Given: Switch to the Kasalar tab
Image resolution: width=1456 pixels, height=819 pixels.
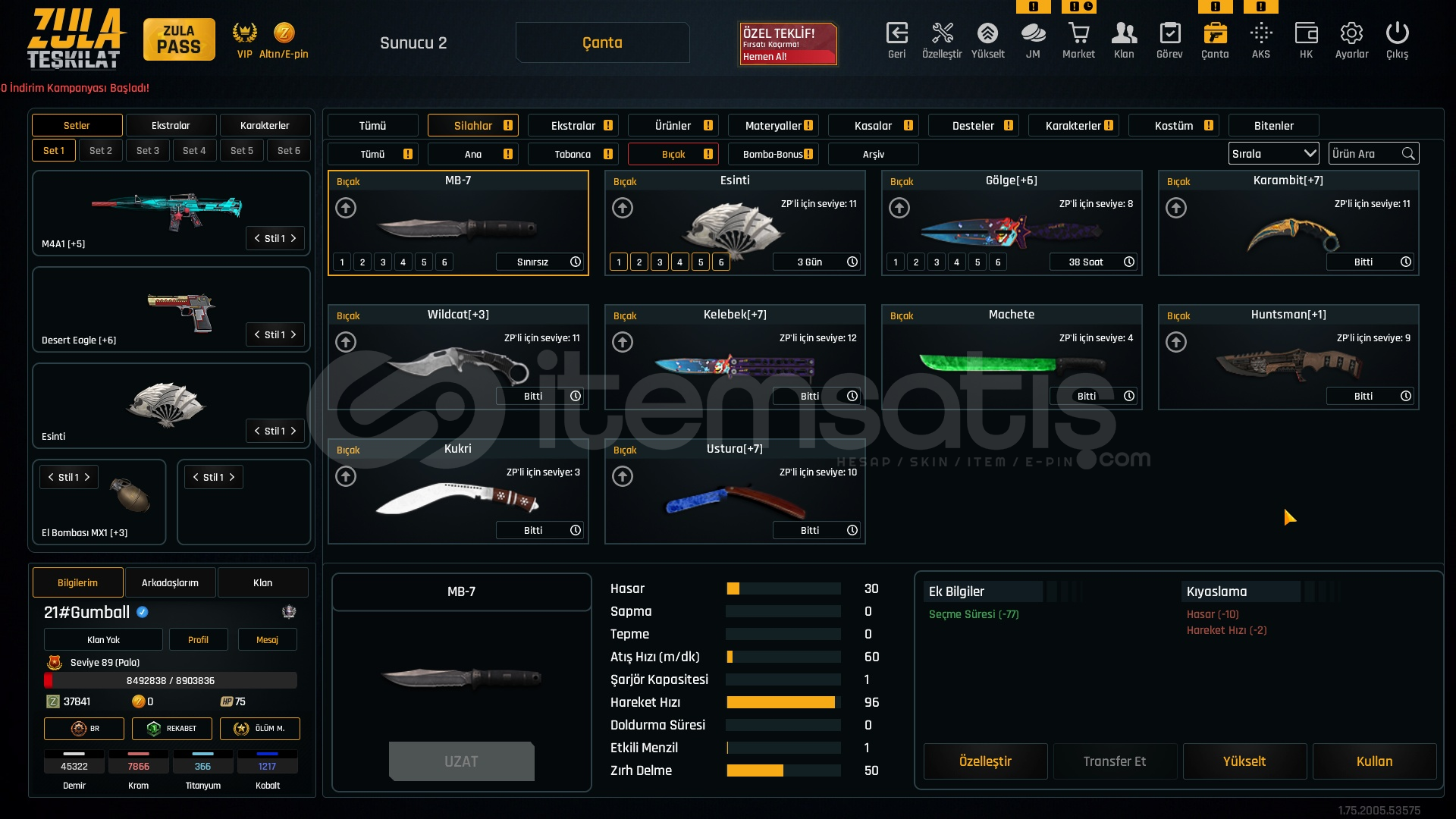Looking at the screenshot, I should tap(873, 126).
